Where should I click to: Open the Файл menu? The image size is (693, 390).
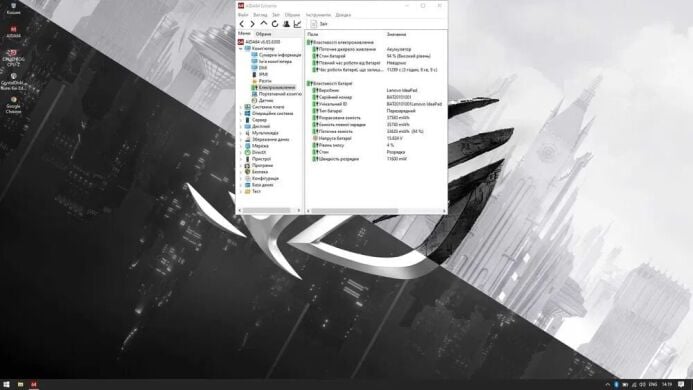pyautogui.click(x=243, y=15)
